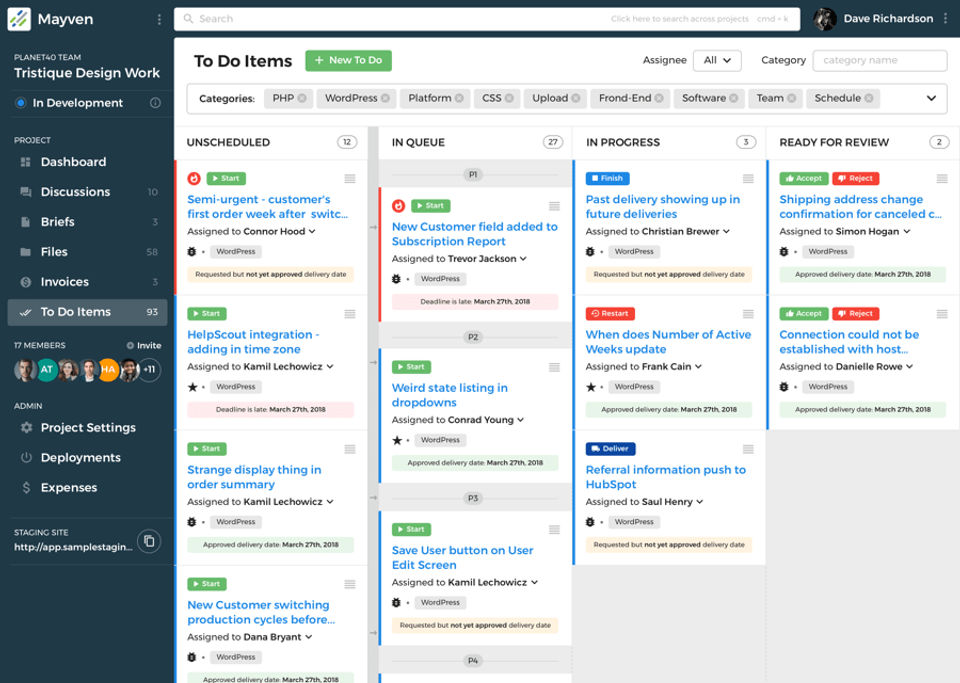The width and height of the screenshot is (960, 683).
Task: Show the +11 additional members
Action: click(149, 370)
